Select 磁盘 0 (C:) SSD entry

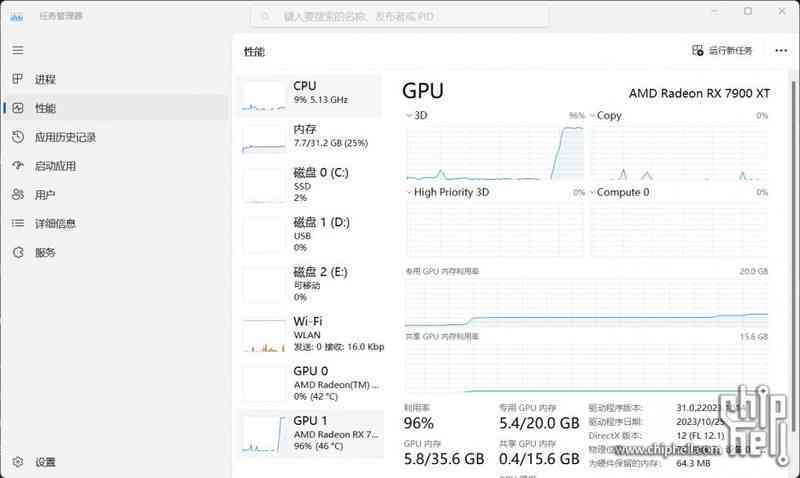pos(310,185)
